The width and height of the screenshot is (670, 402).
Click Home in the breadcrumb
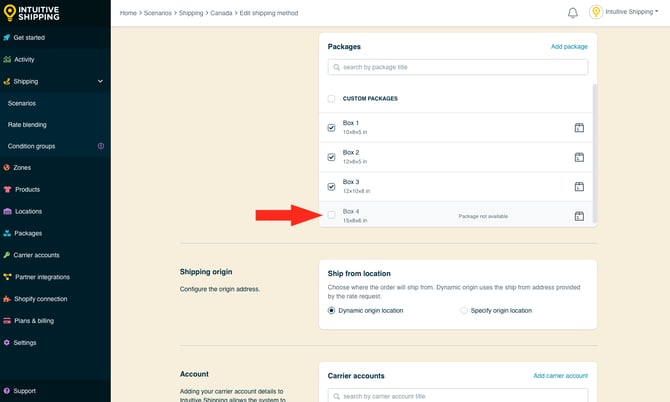(128, 13)
